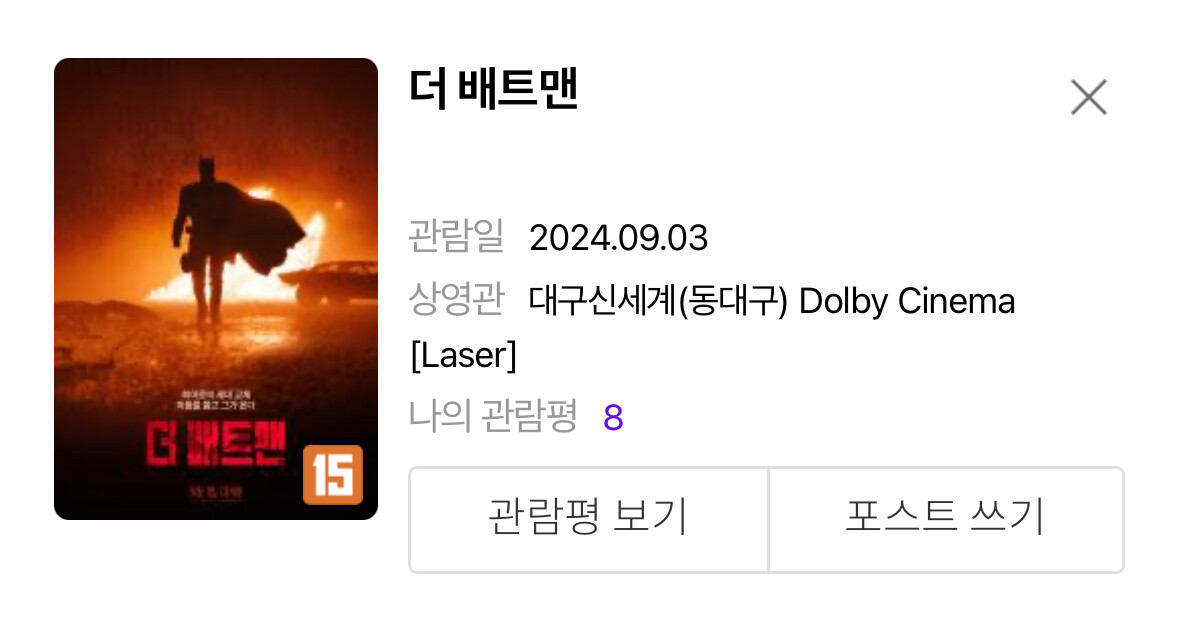Click the 상영관 label
This screenshot has height=627, width=1179.
click(x=456, y=299)
